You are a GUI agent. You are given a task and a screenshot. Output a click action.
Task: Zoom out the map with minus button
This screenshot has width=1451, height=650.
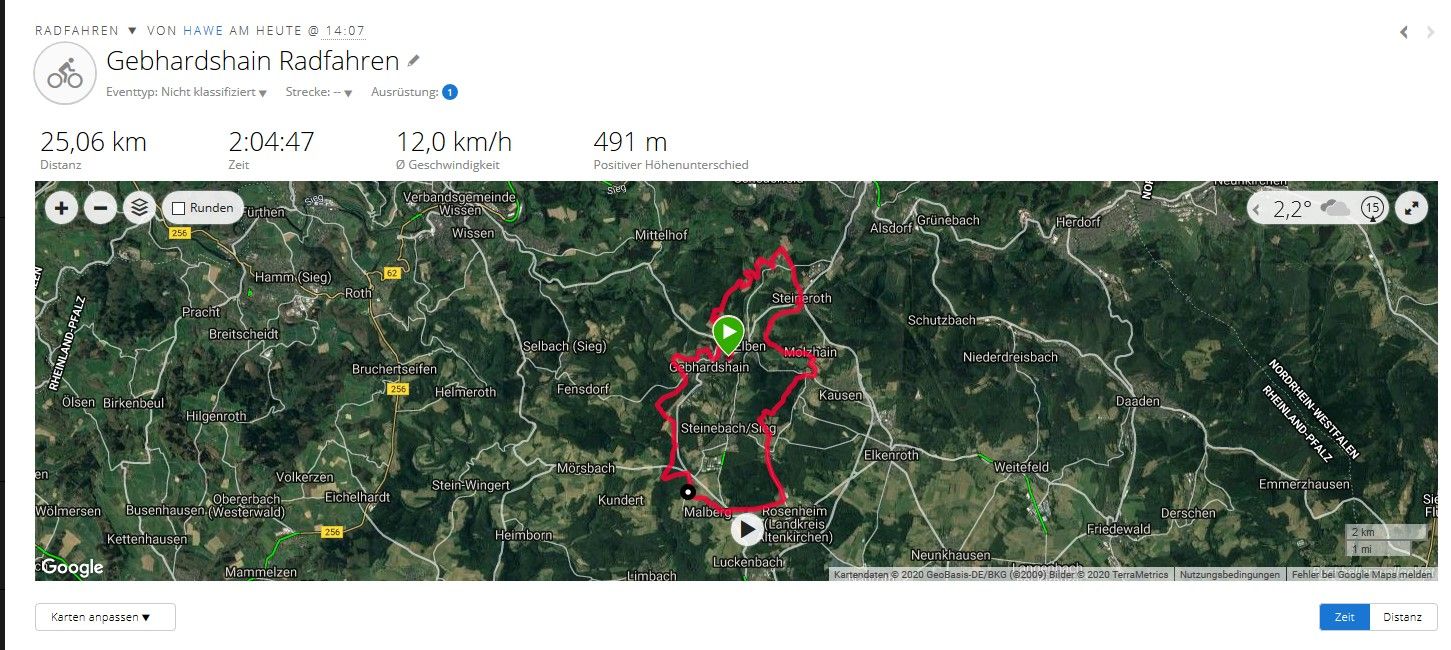pyautogui.click(x=100, y=208)
